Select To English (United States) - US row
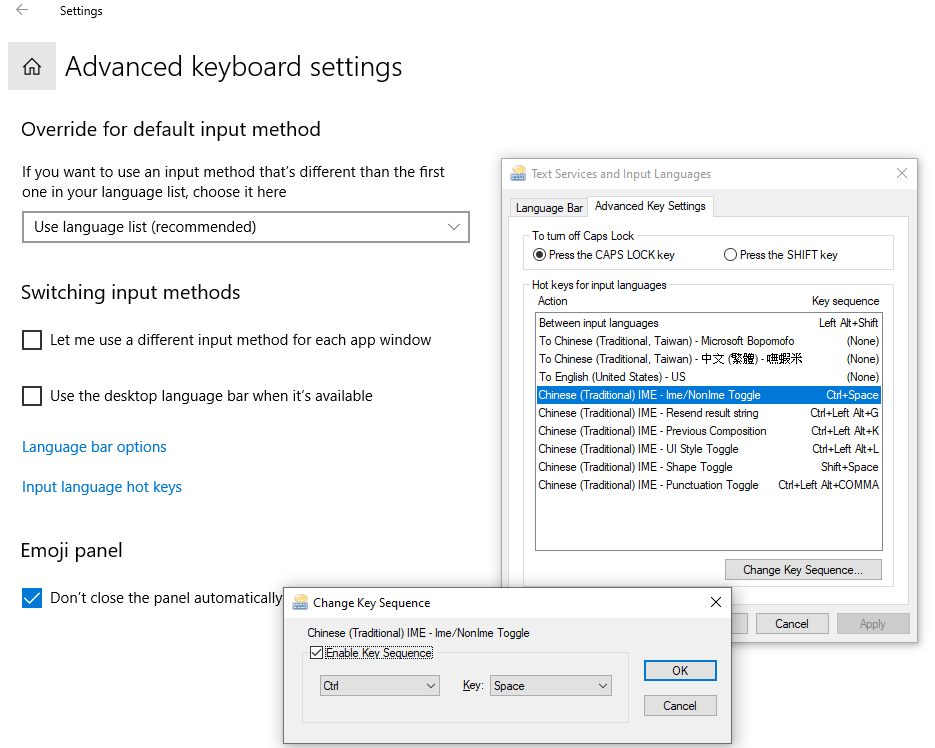 (x=708, y=377)
